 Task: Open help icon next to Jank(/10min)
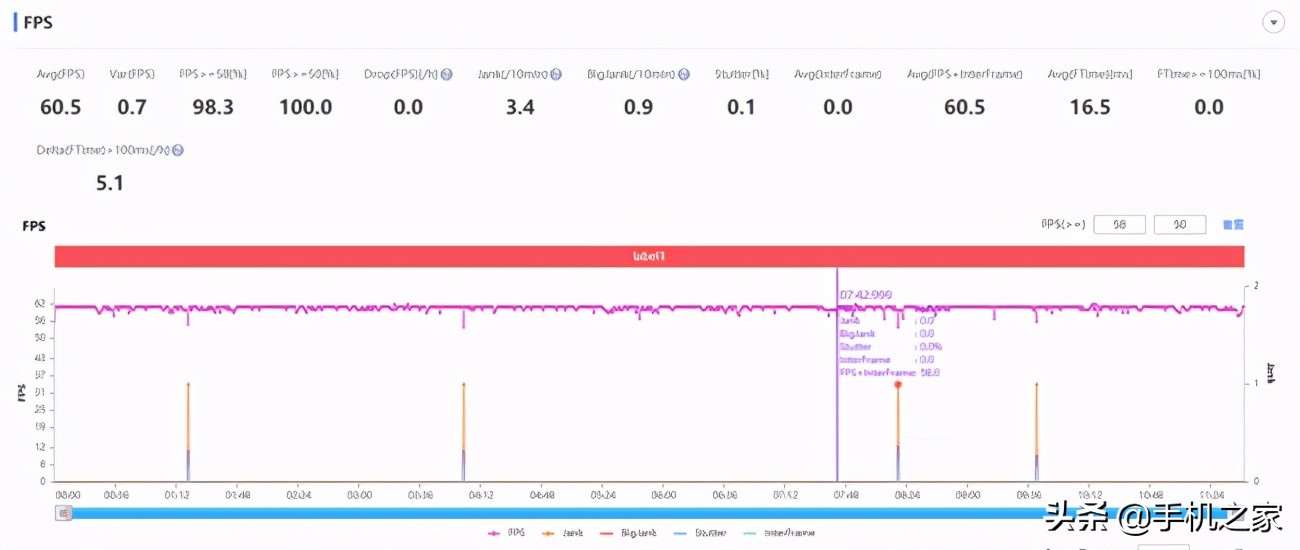pyautogui.click(x=556, y=74)
